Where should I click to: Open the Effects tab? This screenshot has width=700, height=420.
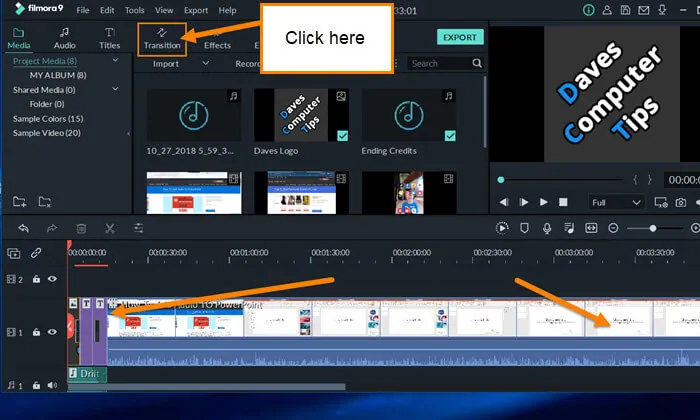217,45
